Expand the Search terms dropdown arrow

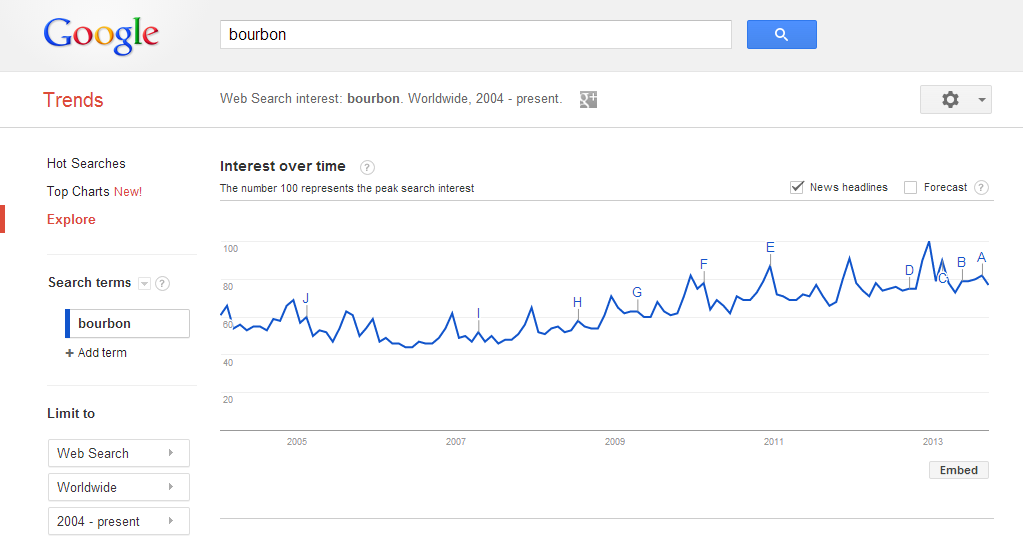[x=145, y=283]
